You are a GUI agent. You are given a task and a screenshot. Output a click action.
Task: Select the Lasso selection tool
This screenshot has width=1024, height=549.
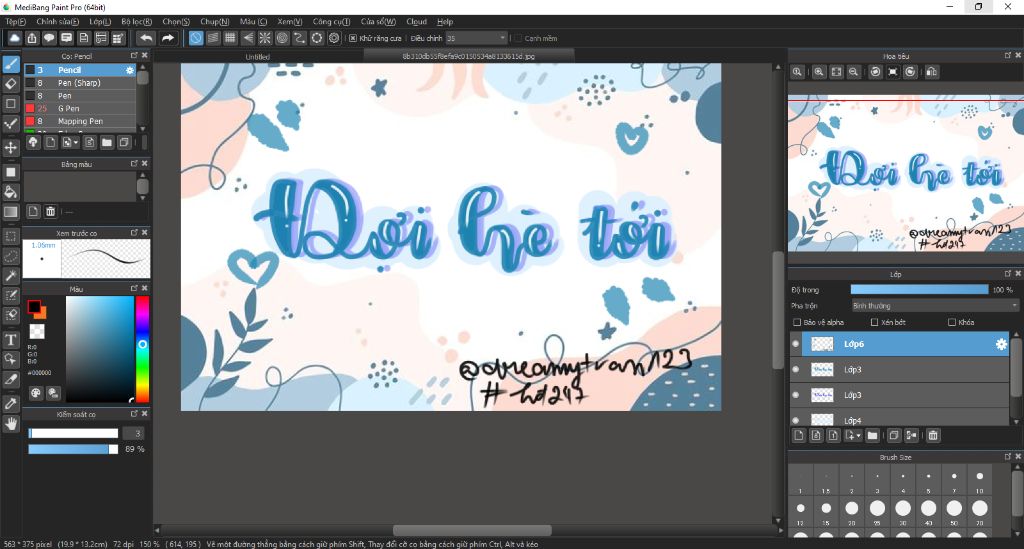[10, 256]
